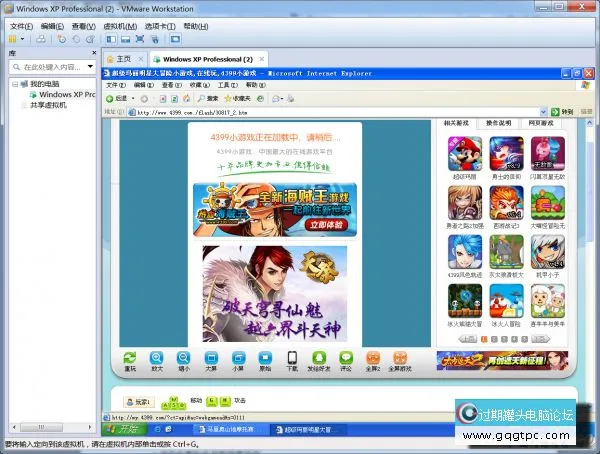
Task: Click the IE forward arrow button
Action: (144, 99)
